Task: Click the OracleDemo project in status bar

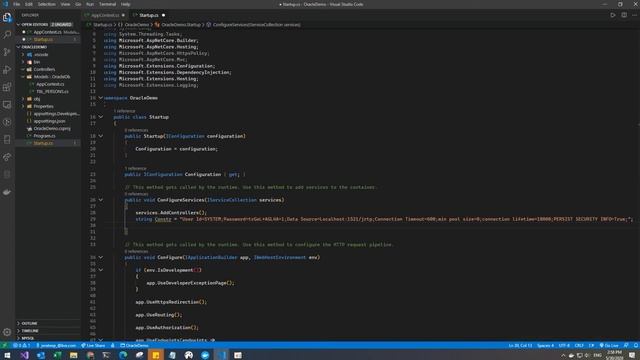Action: (x=135, y=345)
